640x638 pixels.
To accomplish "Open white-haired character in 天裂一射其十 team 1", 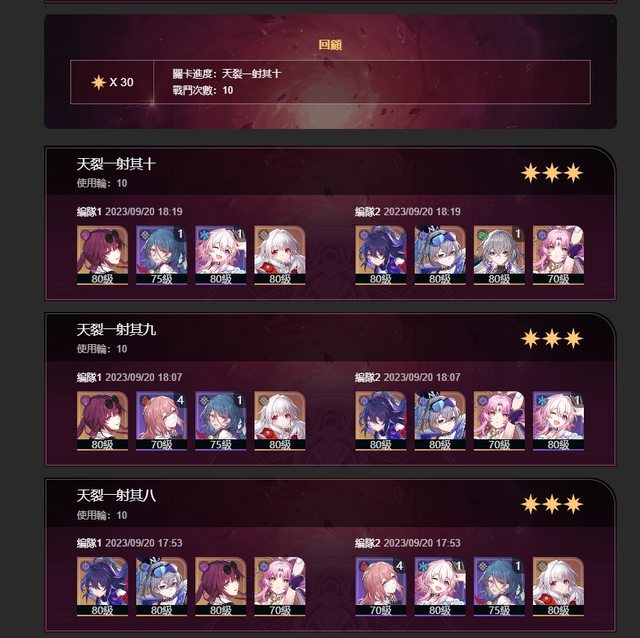I will [x=280, y=255].
